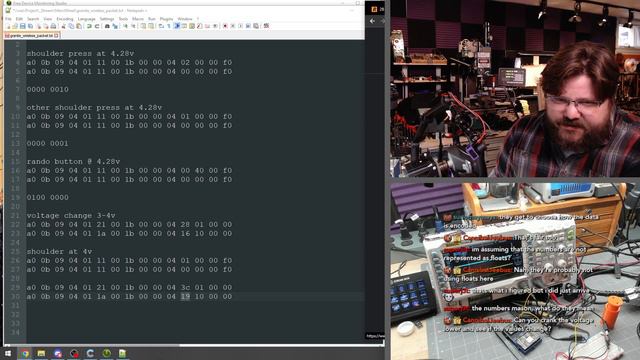This screenshot has height=360, width=640.
Task: Click the highlighted '19' byte in the last line
Action: click(185, 297)
